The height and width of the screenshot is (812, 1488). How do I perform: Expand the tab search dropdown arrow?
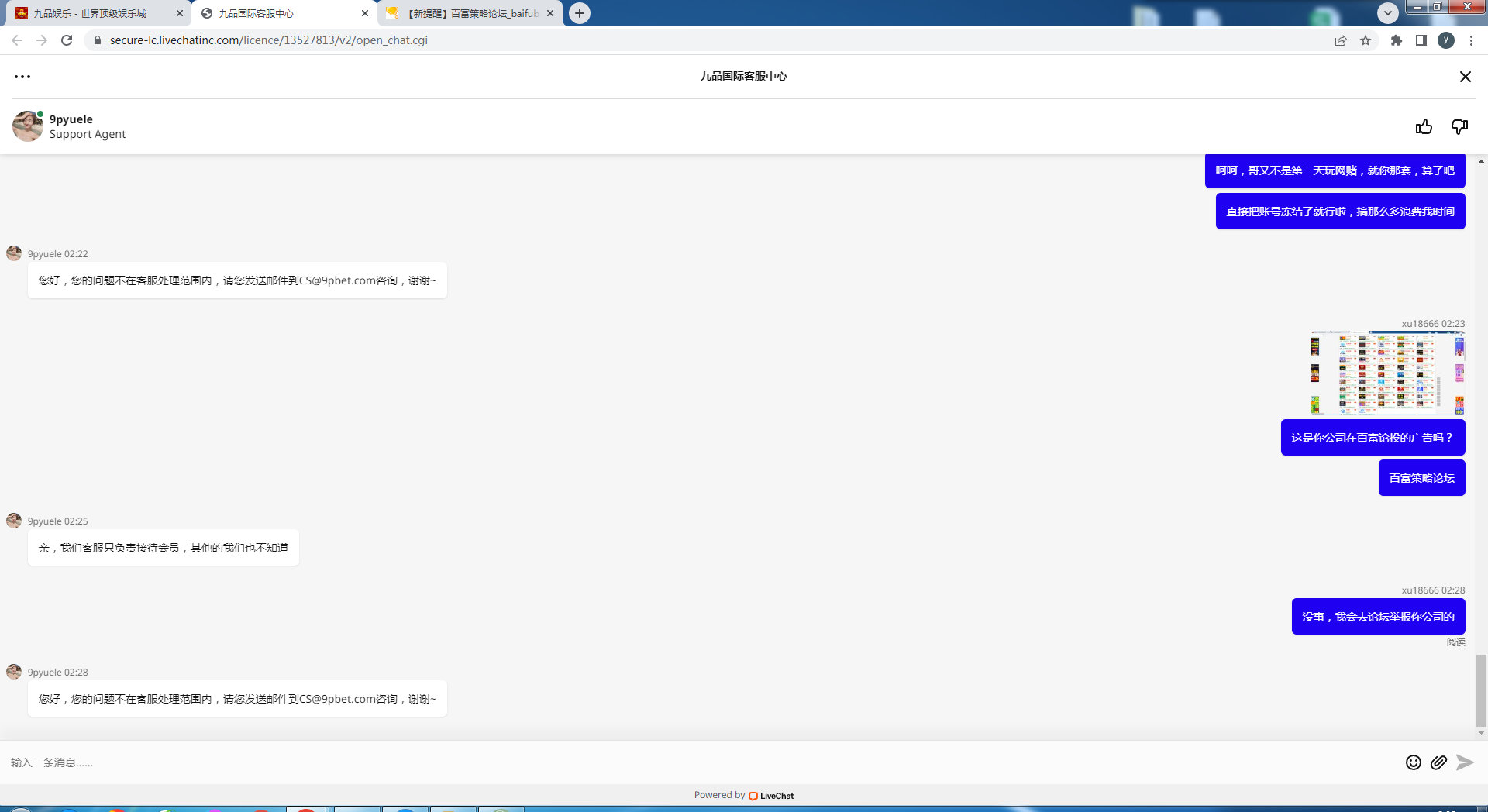[x=1387, y=13]
